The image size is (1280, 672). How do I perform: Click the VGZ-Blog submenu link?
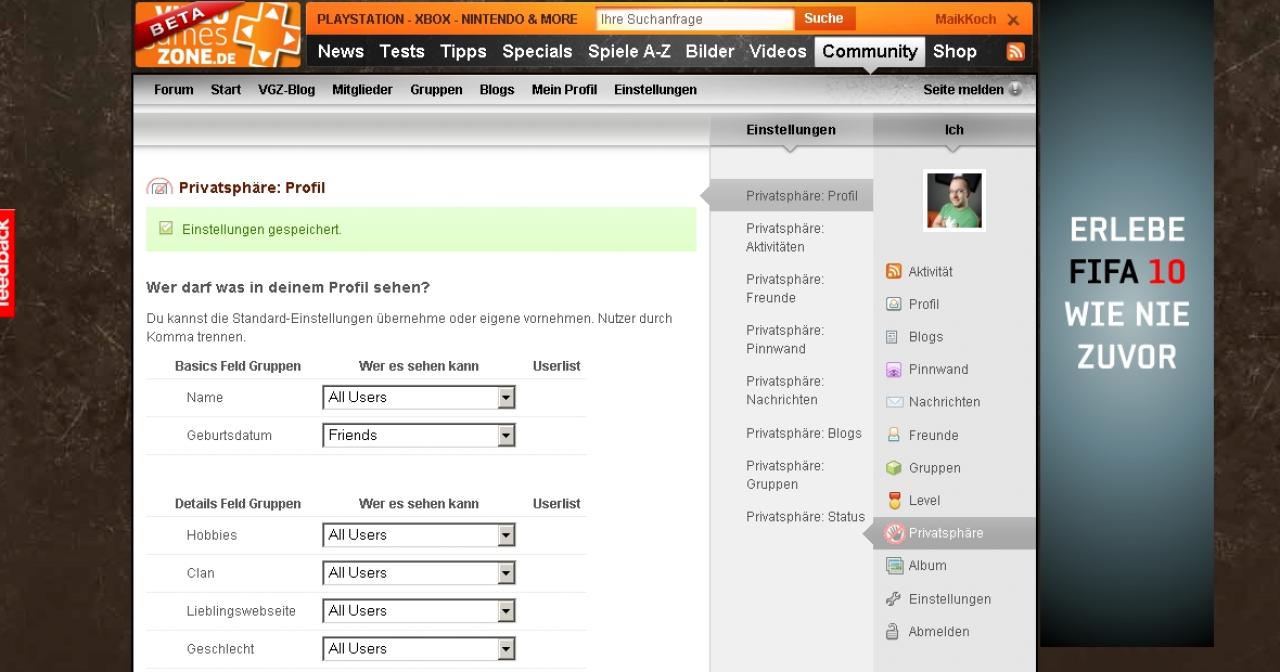tap(286, 90)
